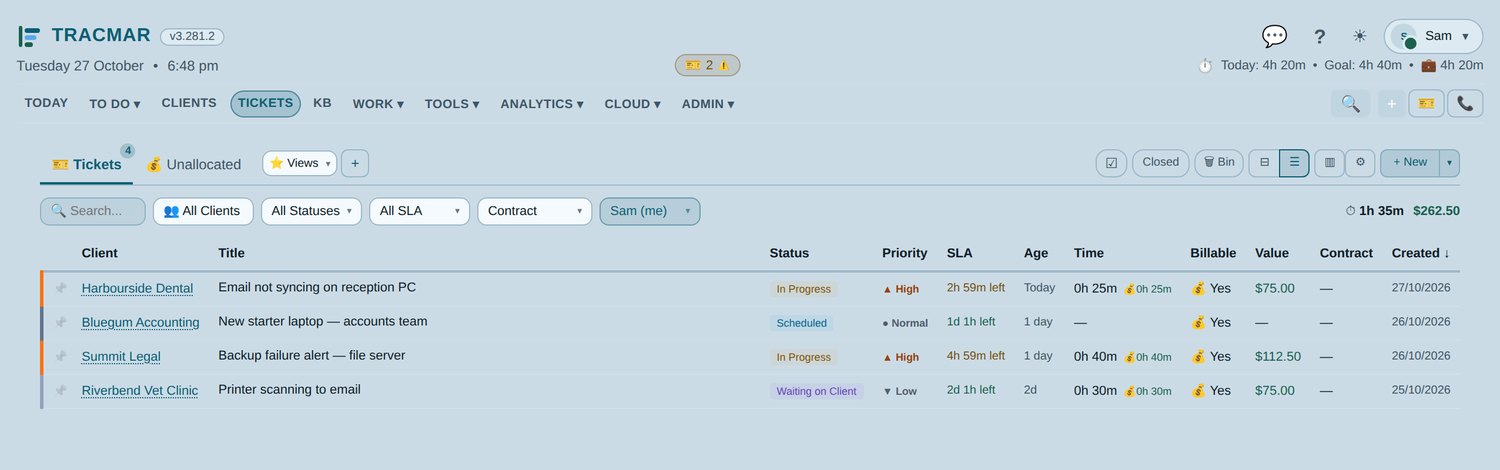Go to the TODAY page
Image resolution: width=1500 pixels, height=470 pixels.
click(x=46, y=103)
